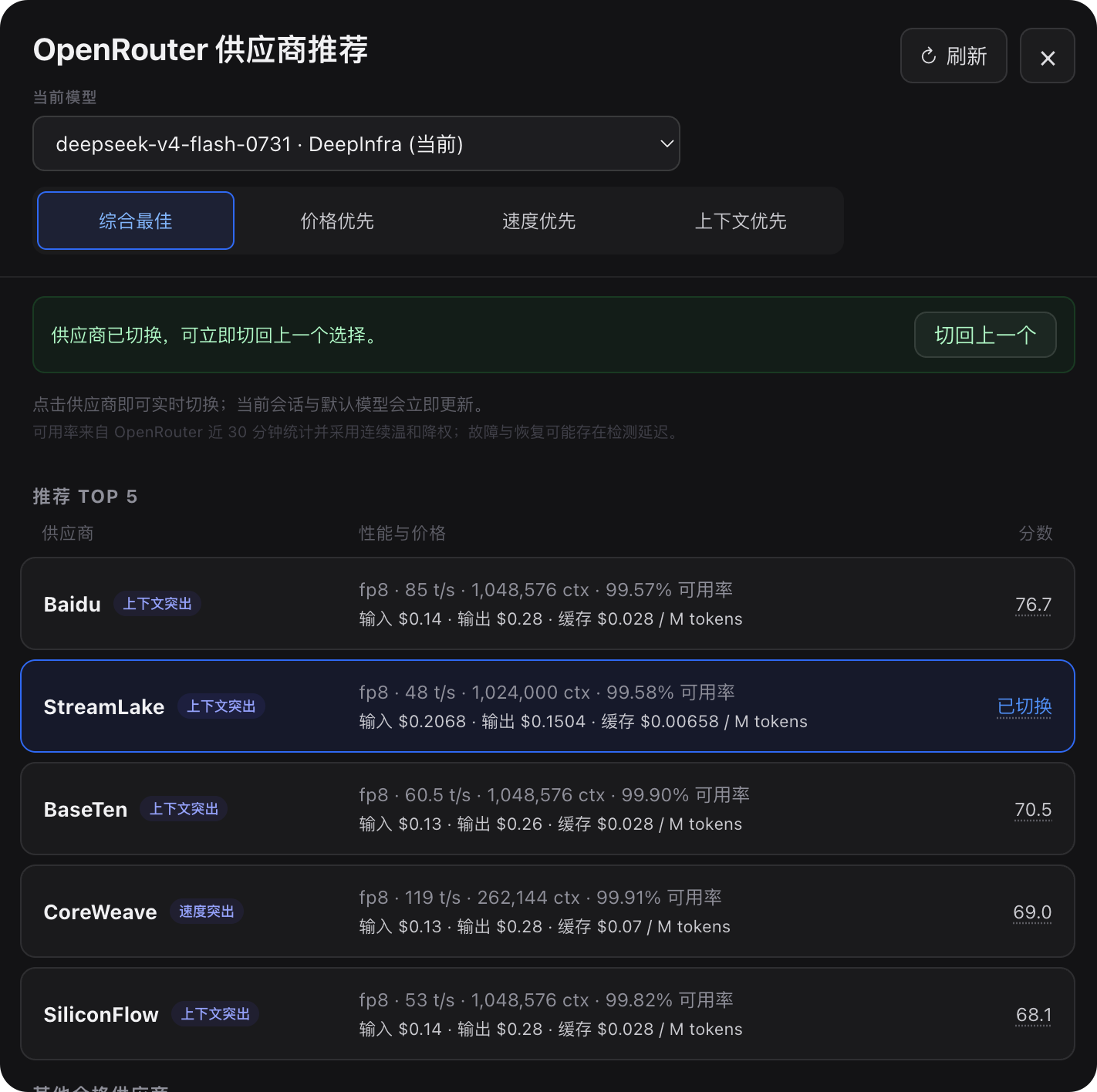The width and height of the screenshot is (1097, 1092).
Task: Select the 综合最佳 tab
Action: [136, 221]
